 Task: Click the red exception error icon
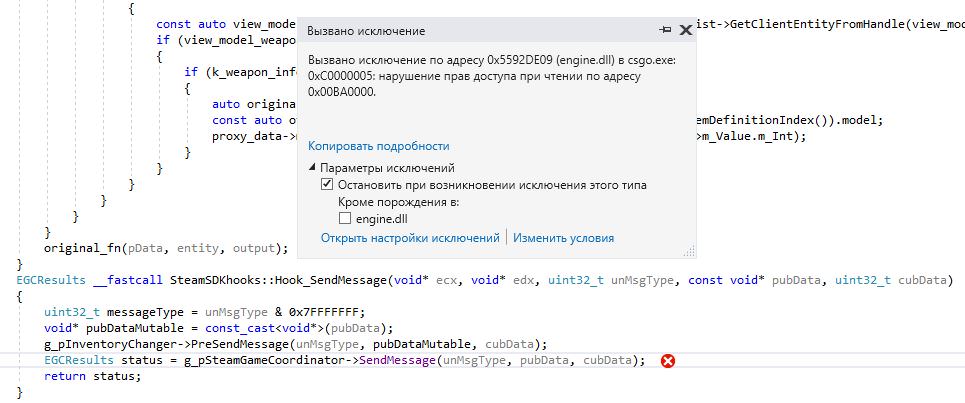669,360
